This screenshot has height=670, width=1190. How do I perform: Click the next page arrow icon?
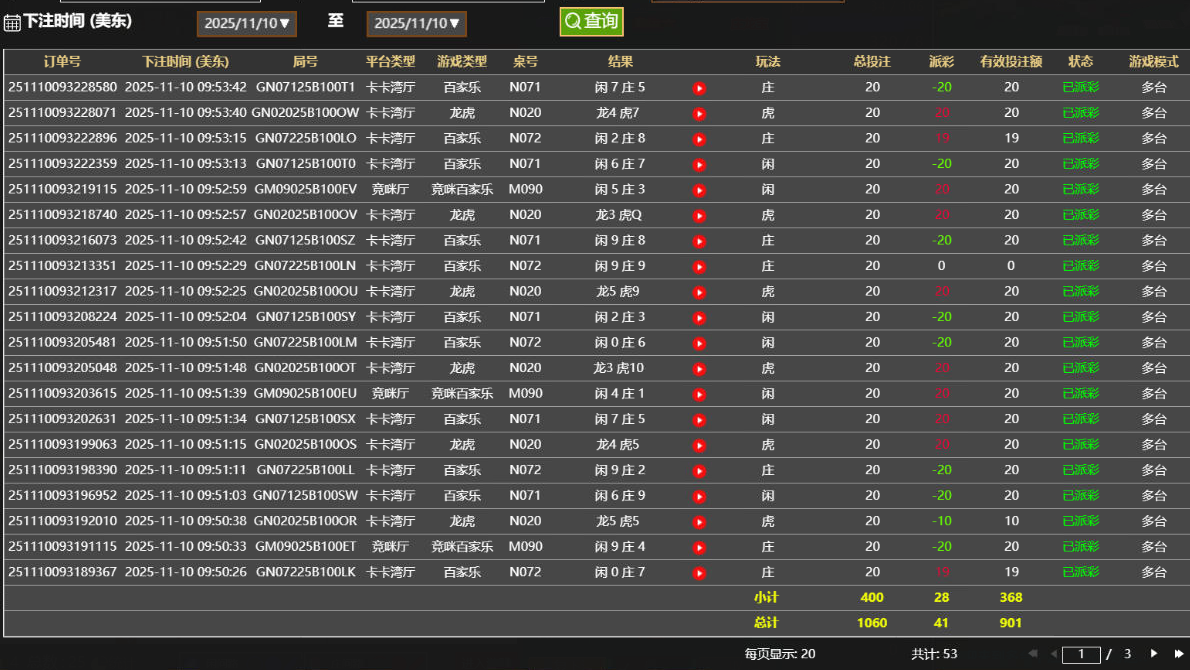[x=1153, y=652]
